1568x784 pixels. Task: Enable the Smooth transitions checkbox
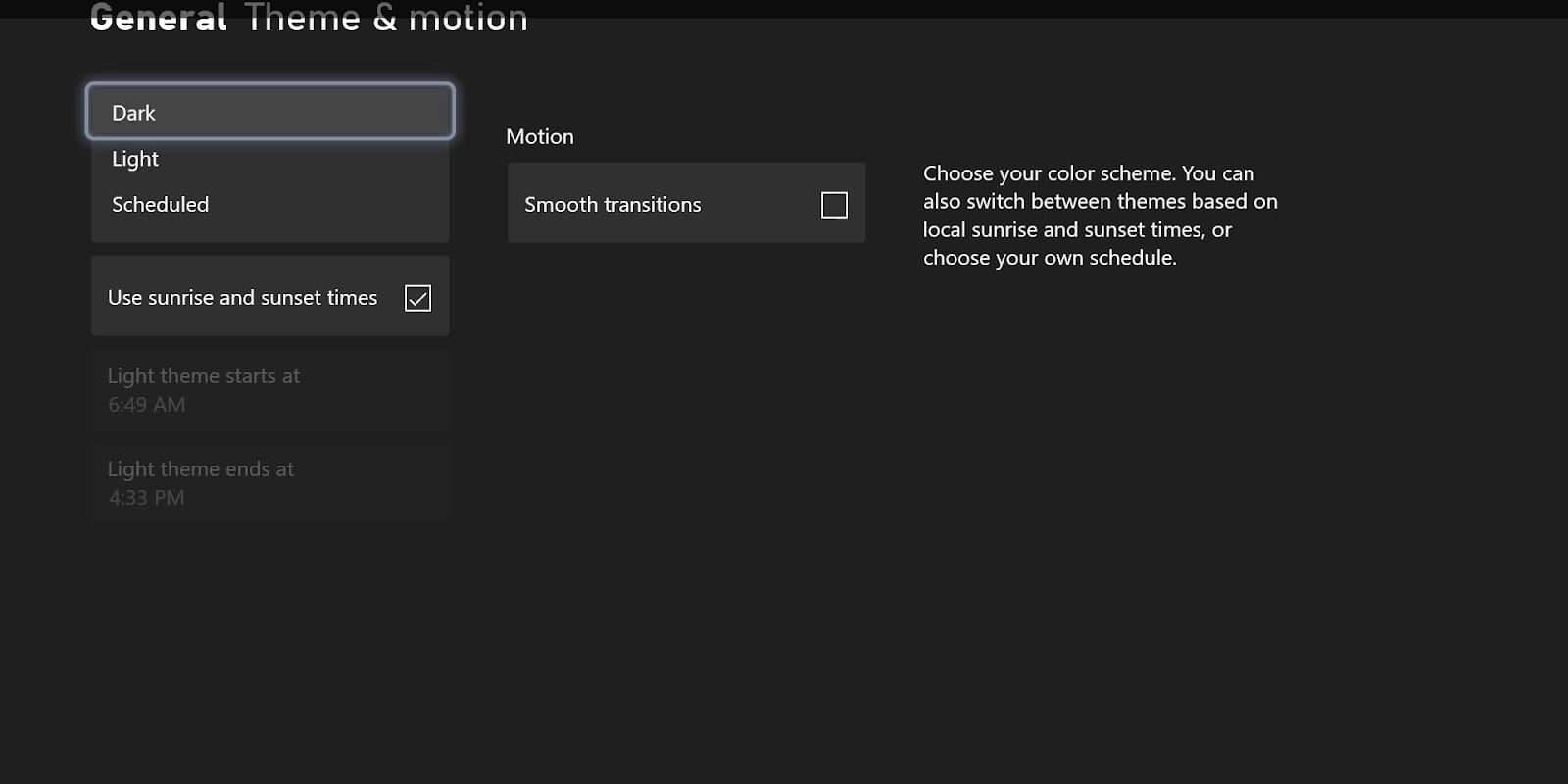[x=834, y=205]
